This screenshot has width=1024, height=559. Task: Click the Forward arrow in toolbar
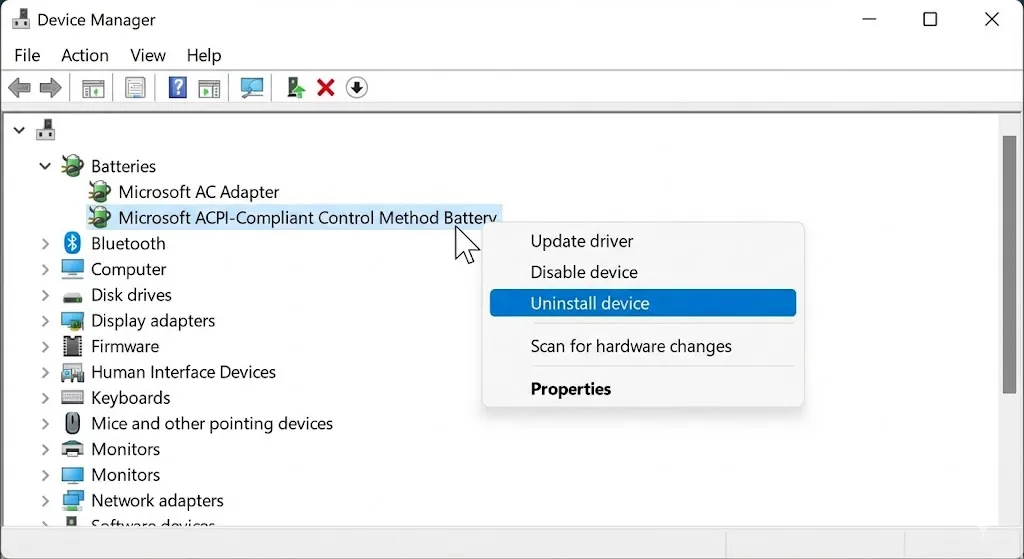[51, 88]
